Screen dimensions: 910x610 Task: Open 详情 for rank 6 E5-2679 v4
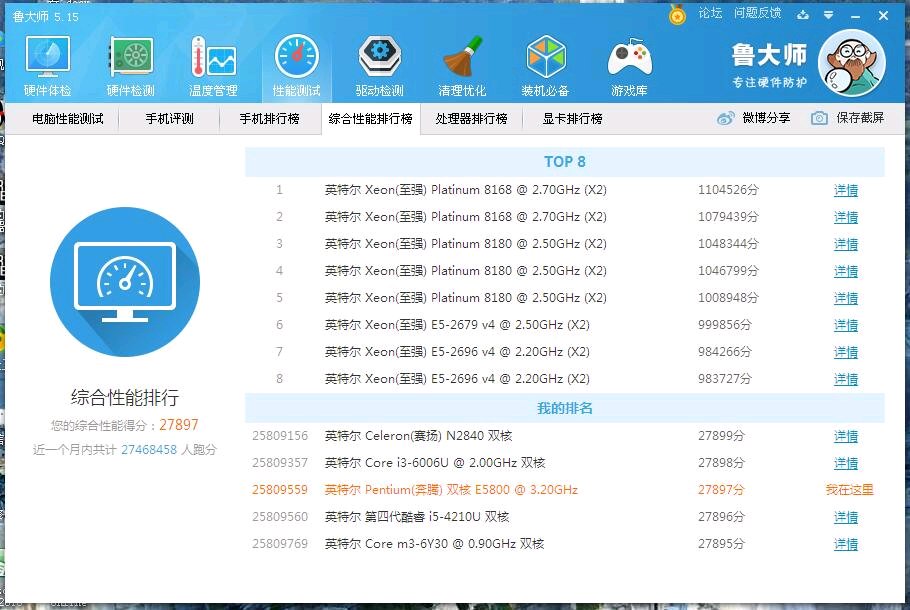[846, 326]
